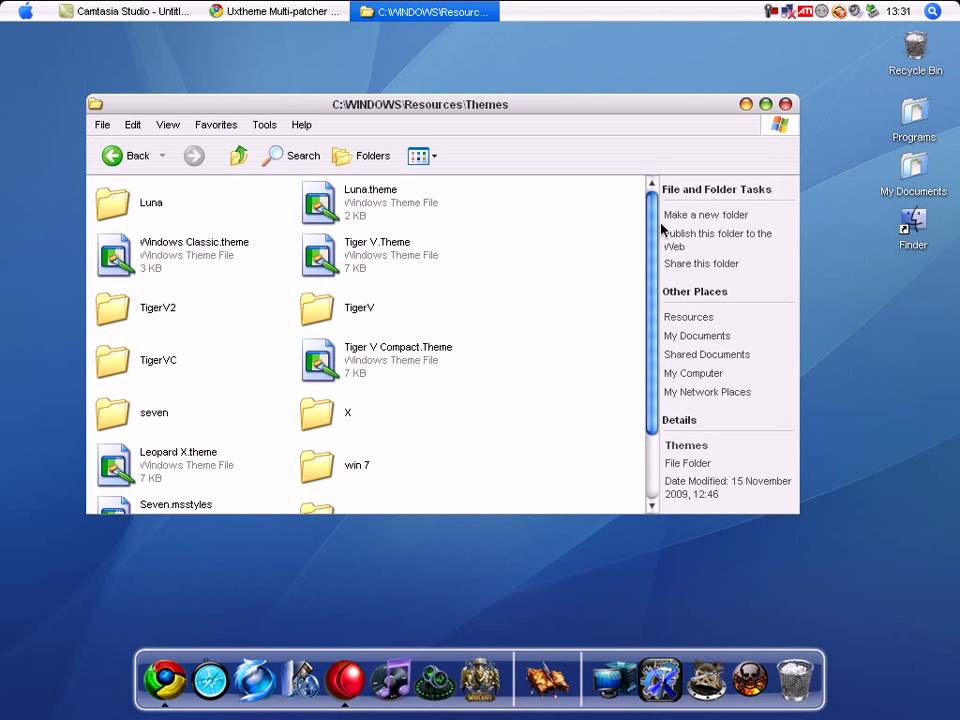Select Windows Classic.theme file icon
The image size is (960, 720).
pos(114,255)
